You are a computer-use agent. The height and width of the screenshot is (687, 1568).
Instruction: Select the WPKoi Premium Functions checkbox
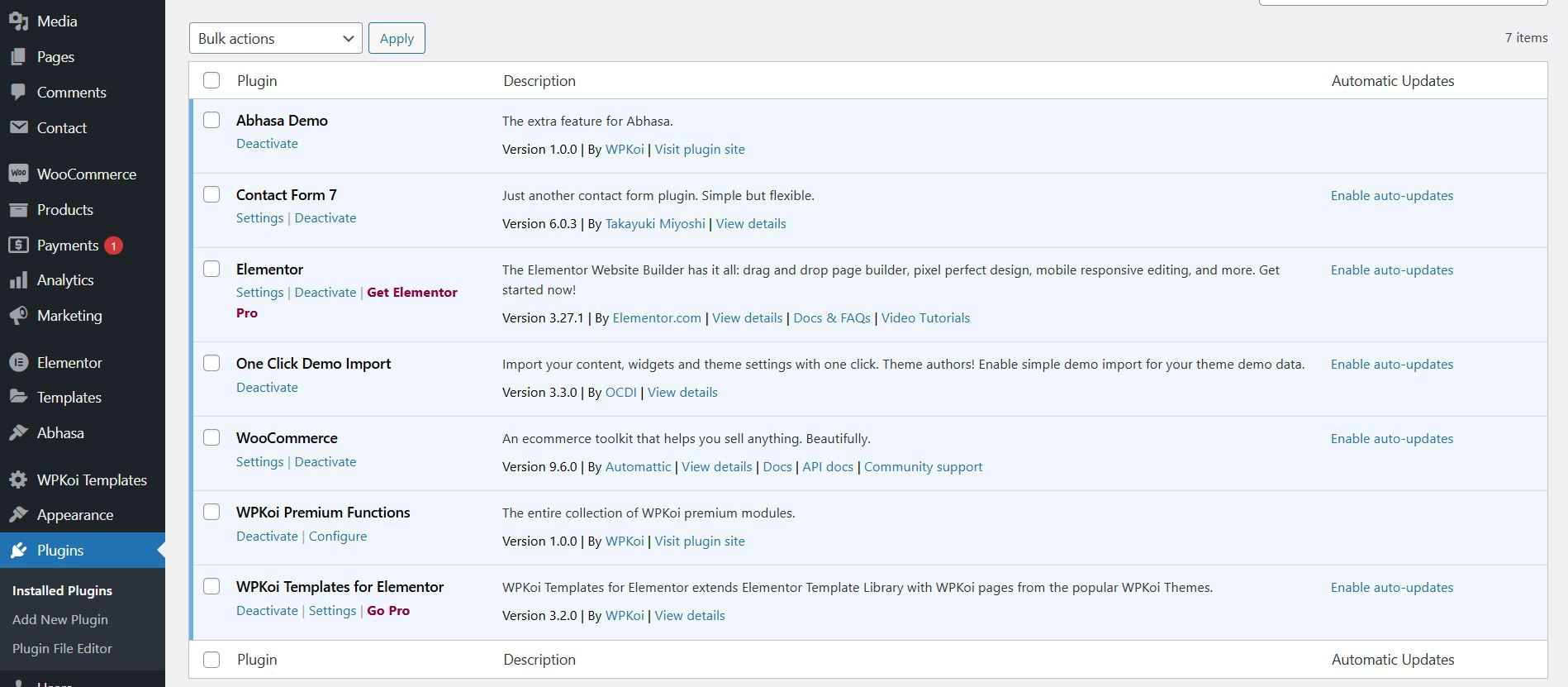click(x=211, y=512)
